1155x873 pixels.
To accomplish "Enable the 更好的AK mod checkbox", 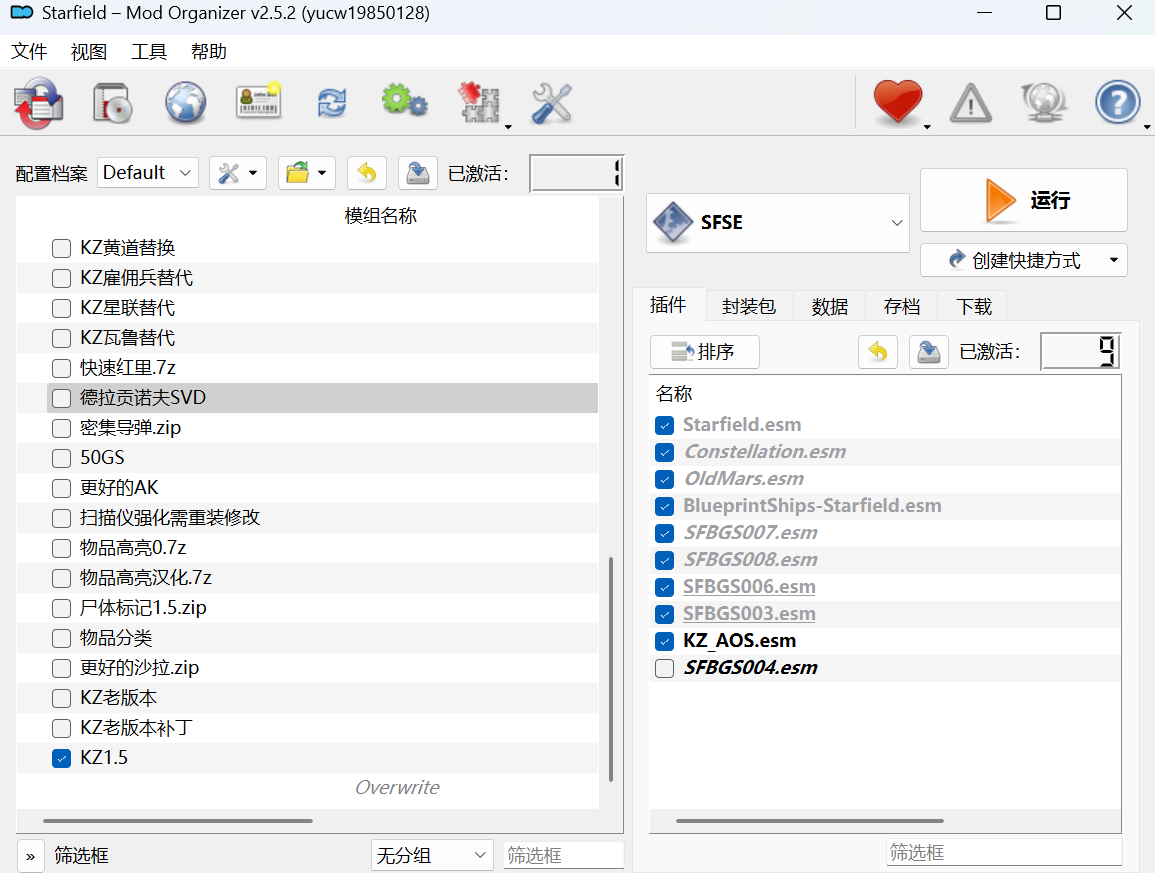I will [x=62, y=488].
